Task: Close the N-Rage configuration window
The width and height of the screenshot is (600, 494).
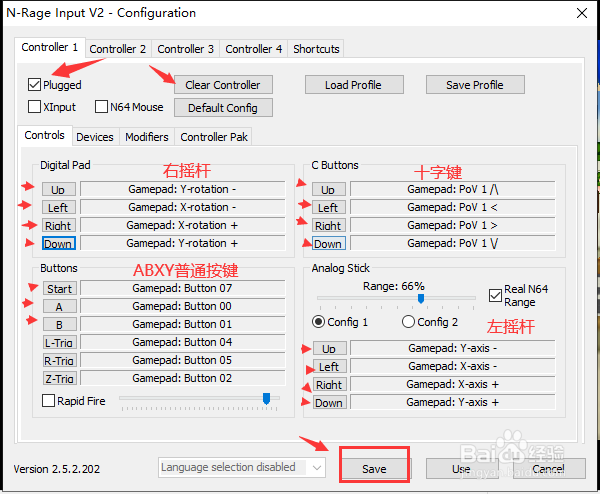Action: [x=582, y=13]
